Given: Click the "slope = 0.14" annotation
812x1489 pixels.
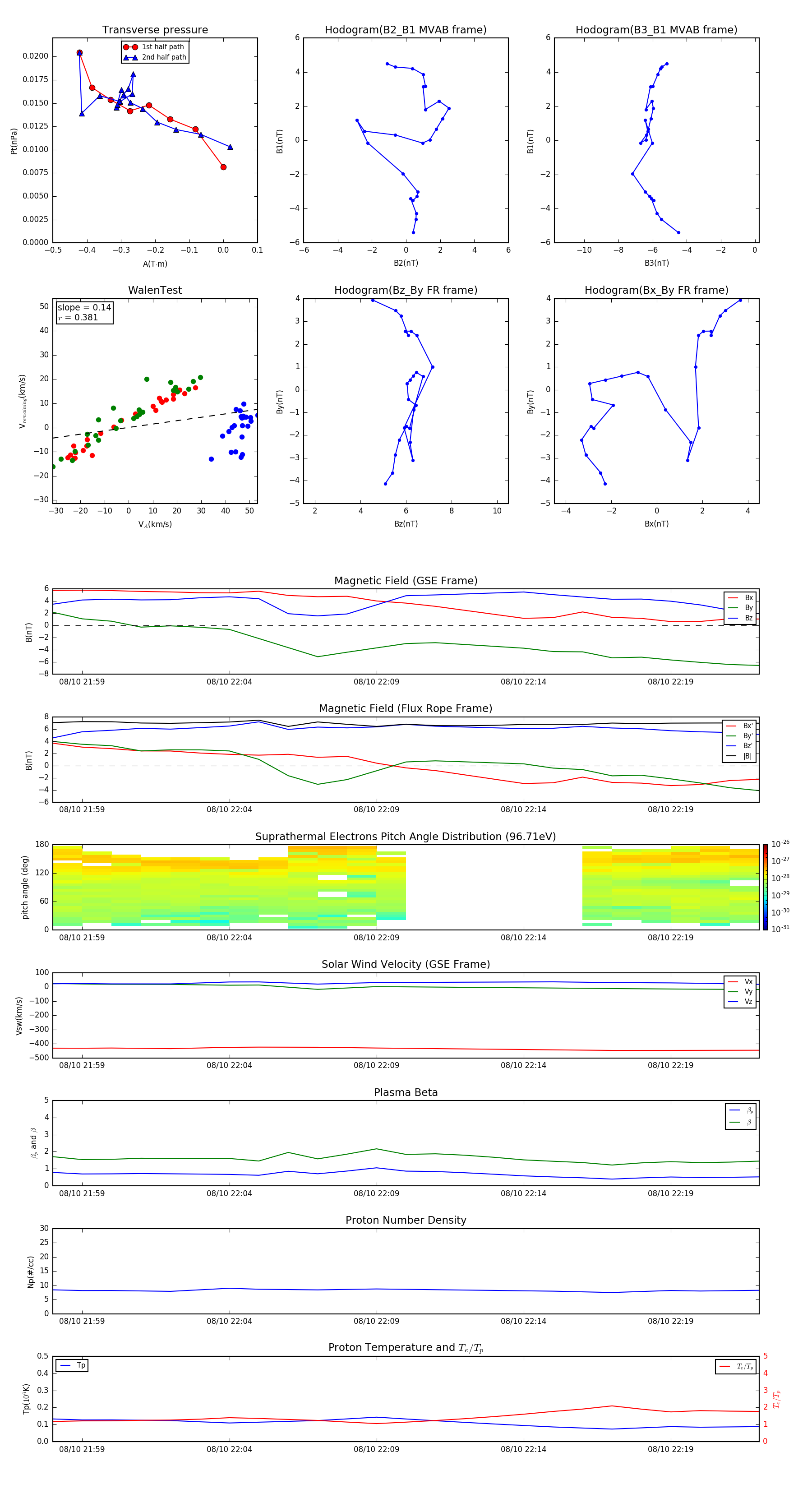Looking at the screenshot, I should [84, 308].
